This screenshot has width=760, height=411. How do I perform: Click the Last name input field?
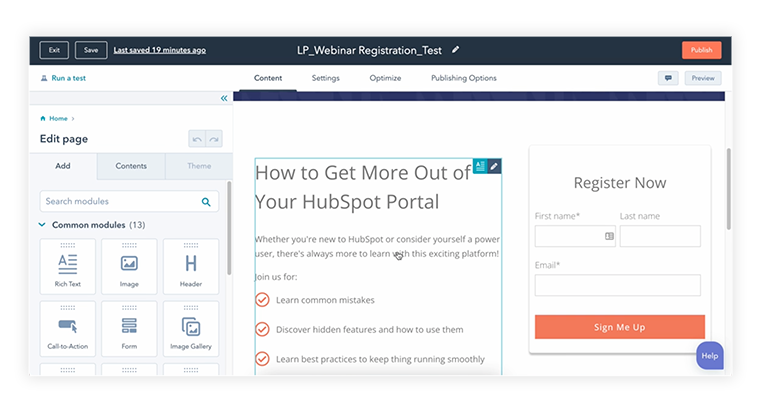pos(660,236)
